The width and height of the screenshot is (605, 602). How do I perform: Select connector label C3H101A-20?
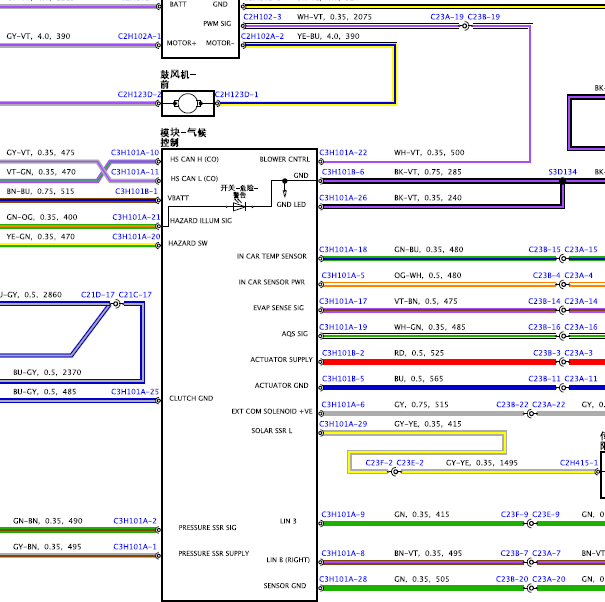(x=136, y=237)
